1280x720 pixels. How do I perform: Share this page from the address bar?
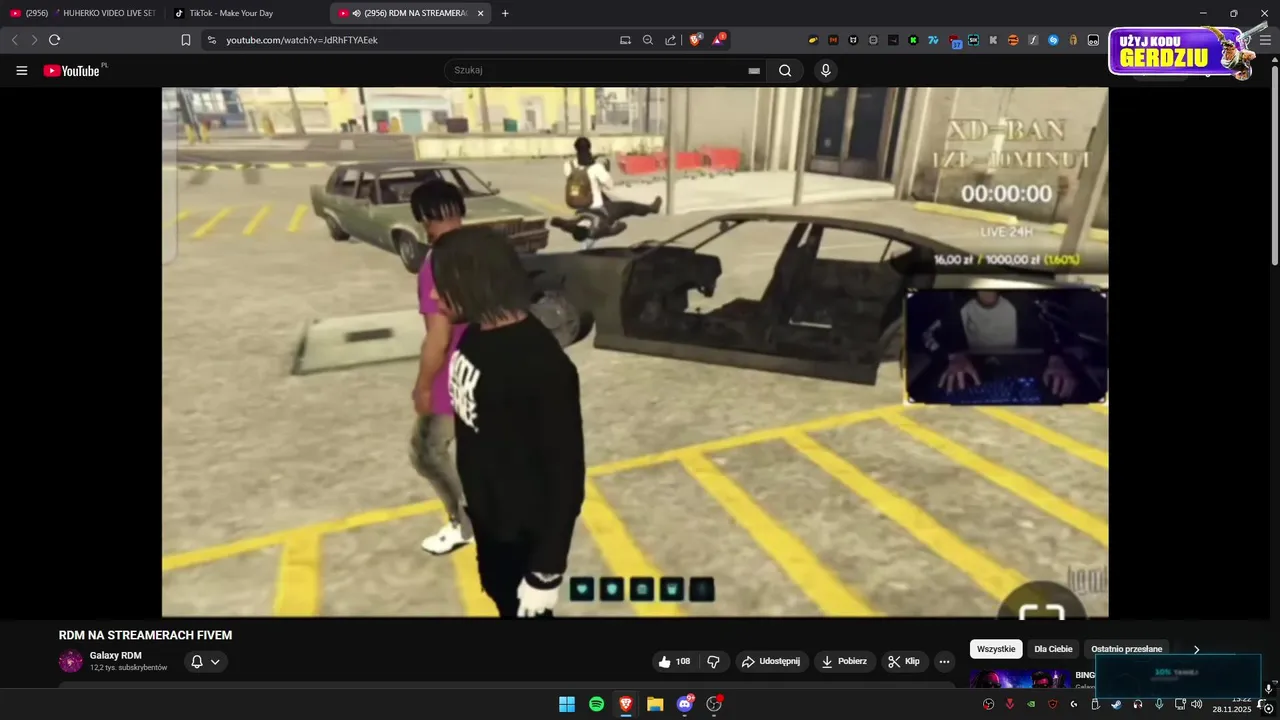(x=670, y=40)
